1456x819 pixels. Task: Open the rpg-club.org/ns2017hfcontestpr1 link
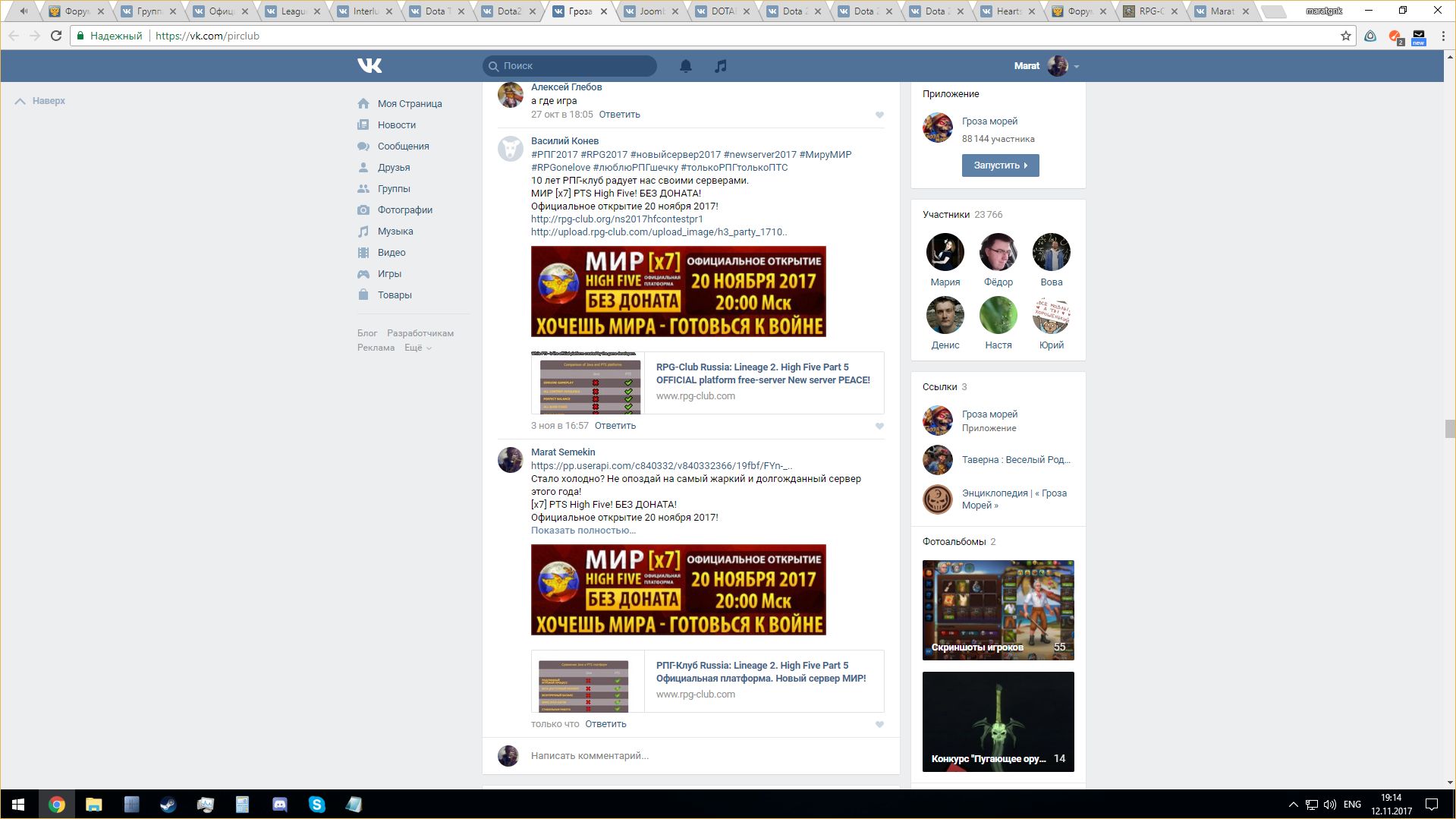pyautogui.click(x=617, y=219)
